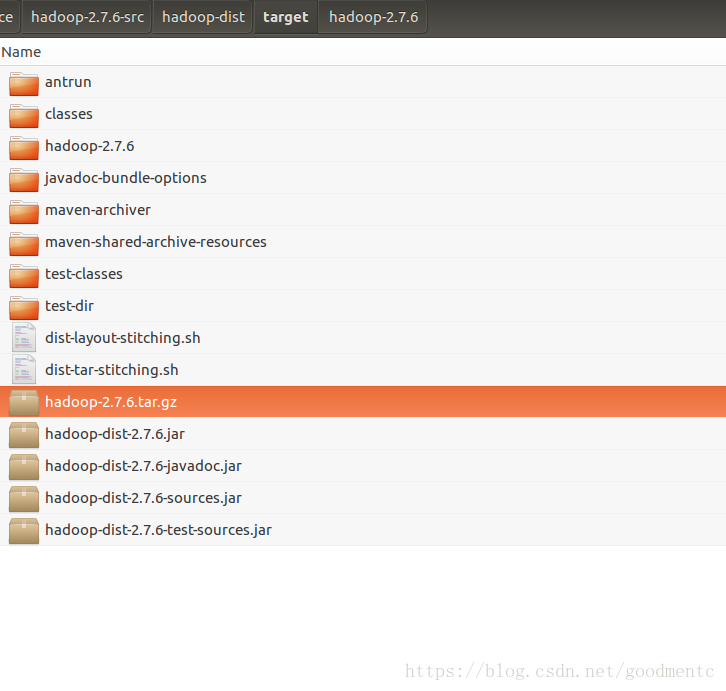Screen dimensions: 726x691
Task: Click the maven-archiver folder icon
Action: [x=24, y=211]
